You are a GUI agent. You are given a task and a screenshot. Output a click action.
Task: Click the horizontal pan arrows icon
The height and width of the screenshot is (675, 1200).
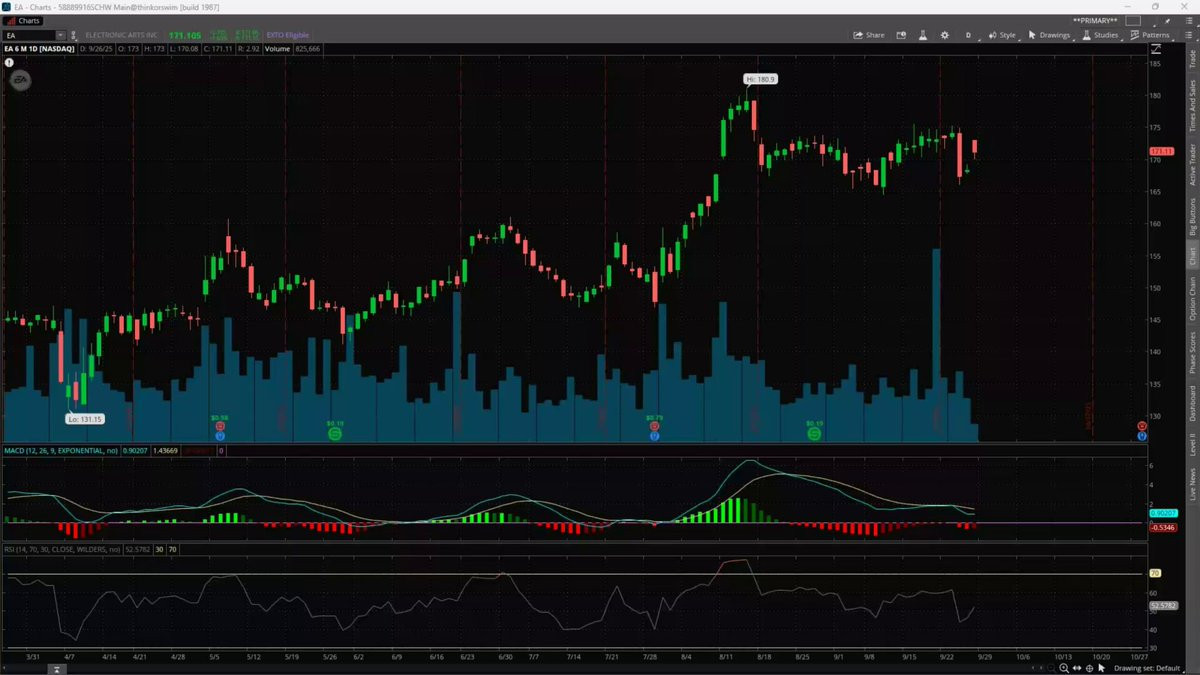[x=1076, y=668]
